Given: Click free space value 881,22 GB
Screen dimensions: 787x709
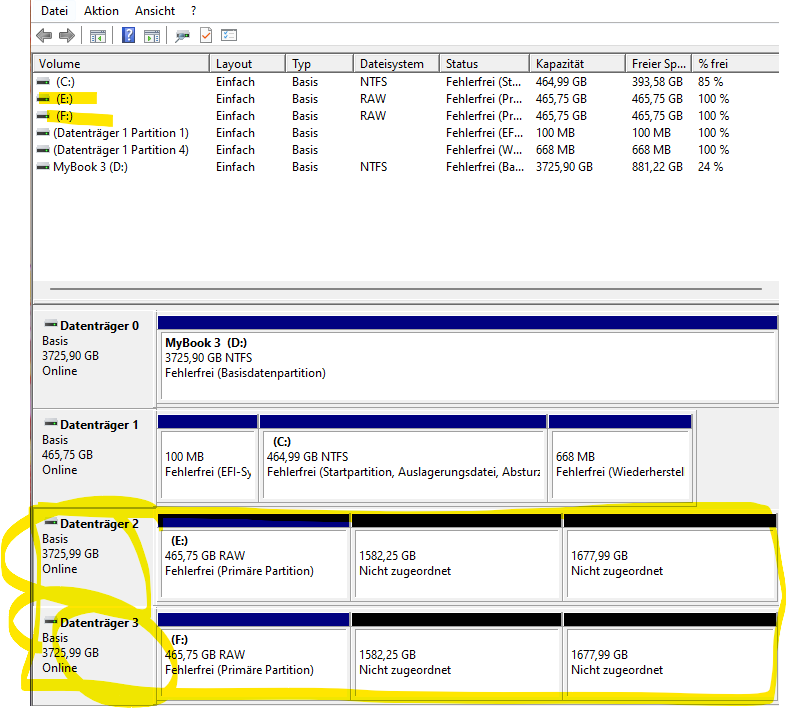Looking at the screenshot, I should [x=657, y=167].
